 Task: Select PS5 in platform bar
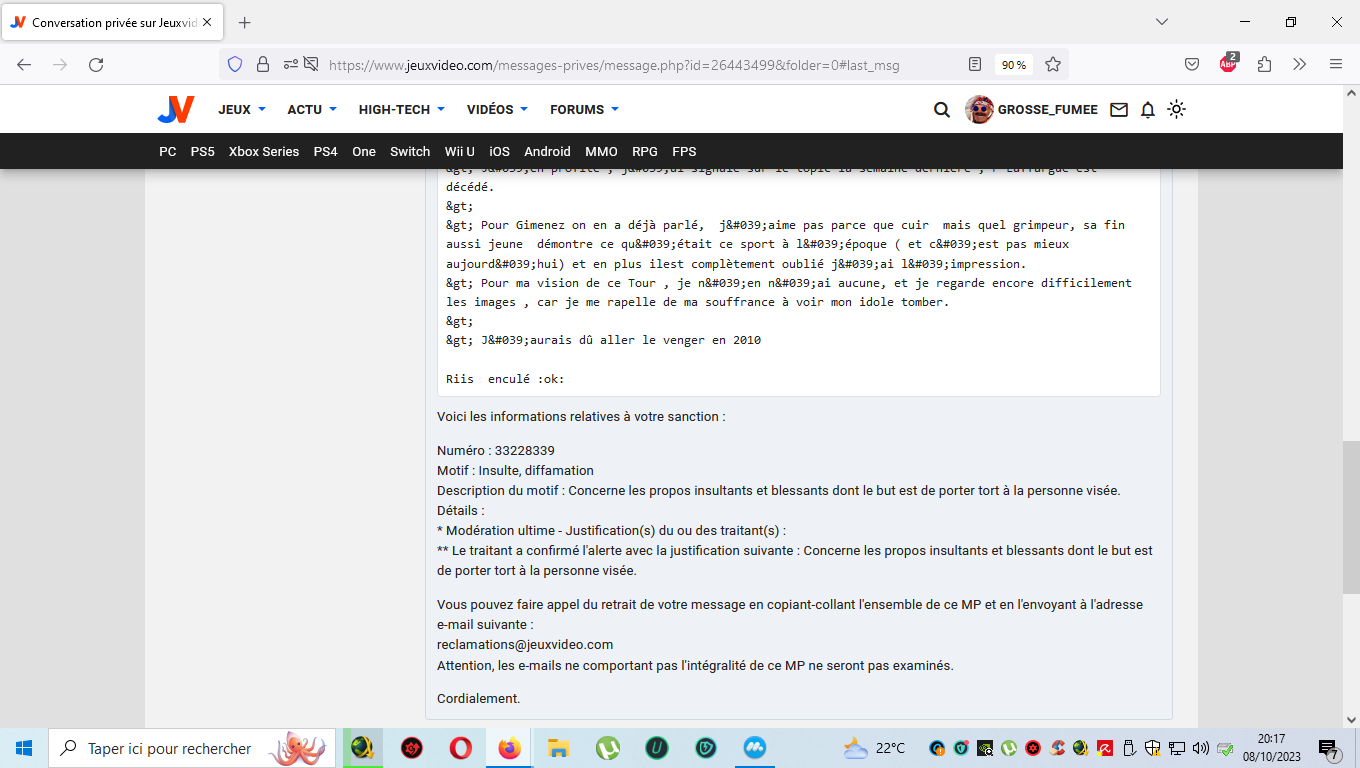202,152
